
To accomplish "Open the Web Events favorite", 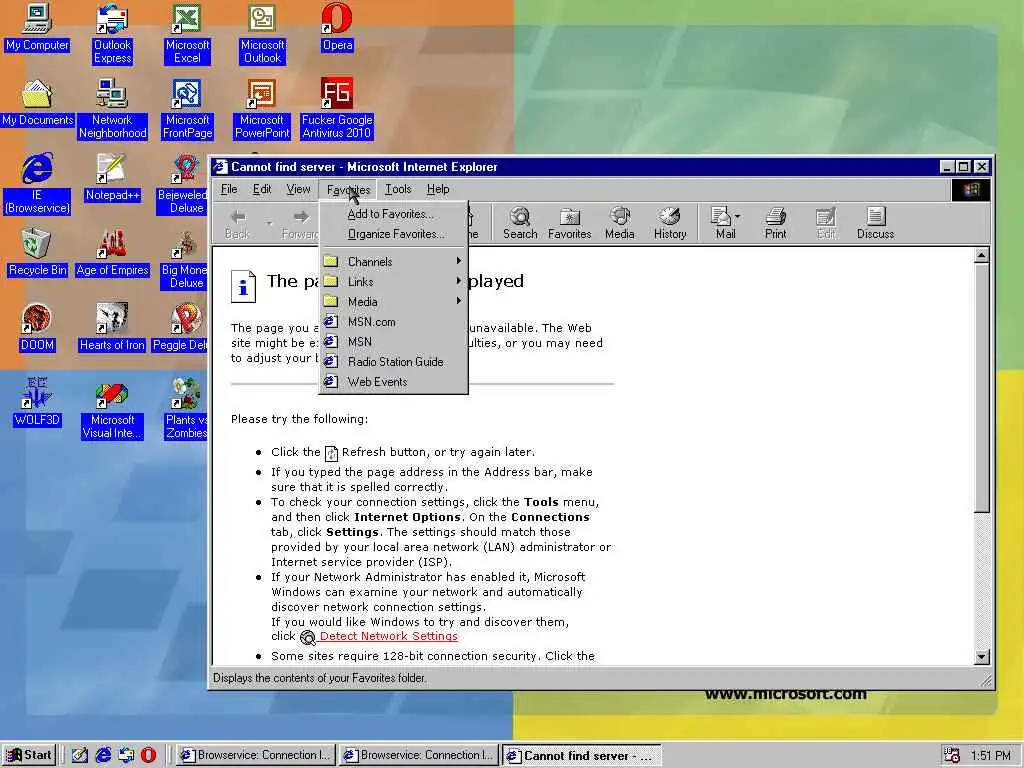I will coord(394,382).
